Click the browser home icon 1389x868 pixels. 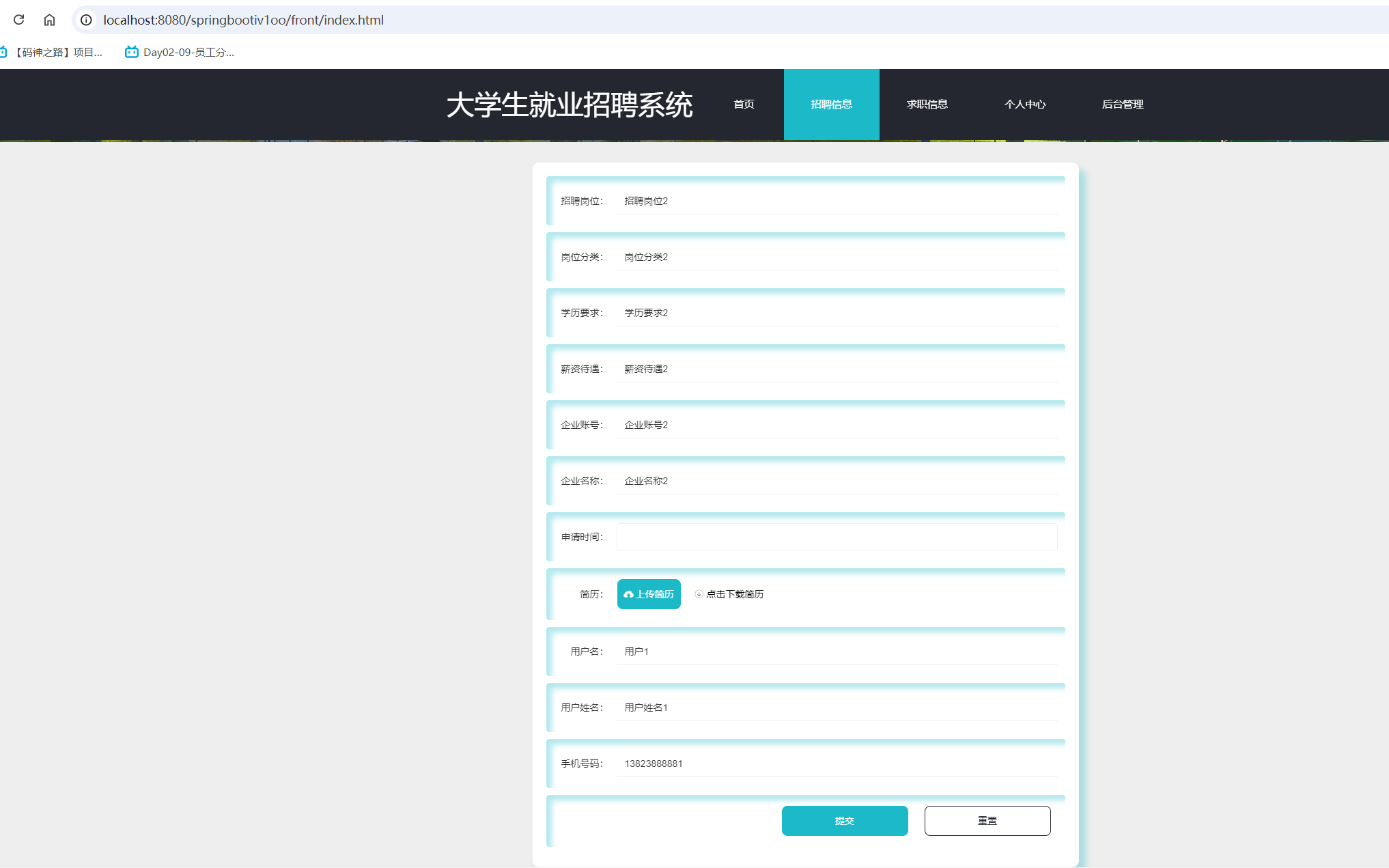point(49,20)
